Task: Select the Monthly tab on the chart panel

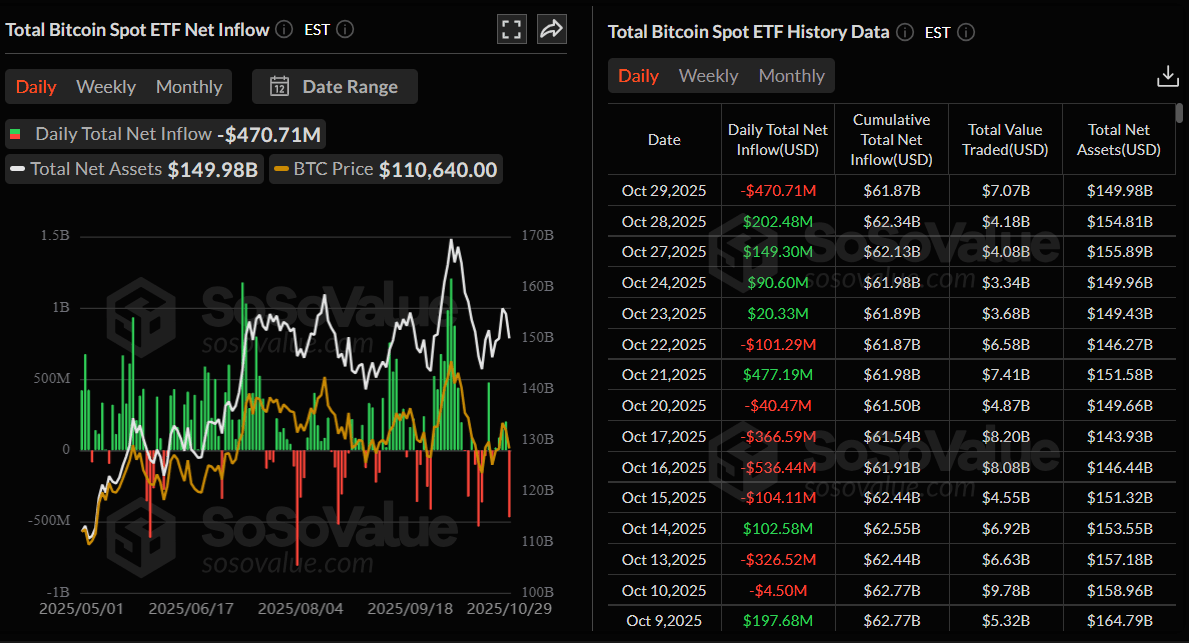Action: pyautogui.click(x=189, y=87)
